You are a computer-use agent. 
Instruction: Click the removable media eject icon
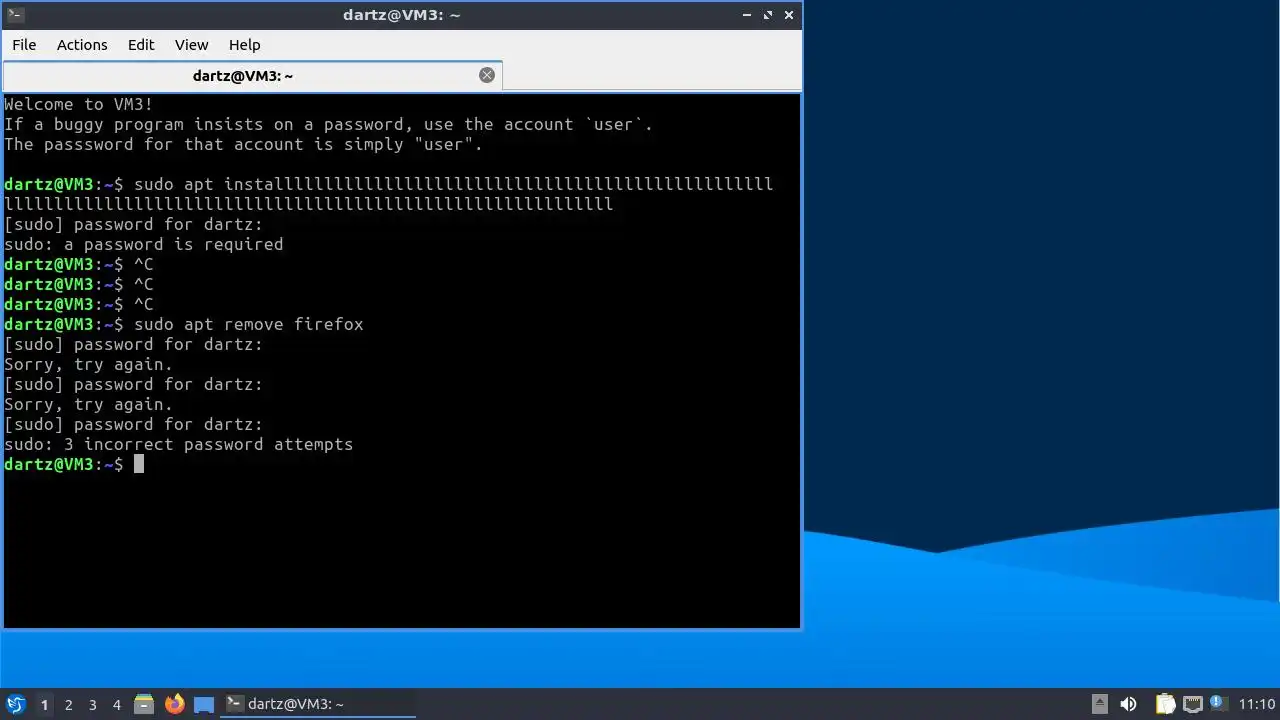1099,704
